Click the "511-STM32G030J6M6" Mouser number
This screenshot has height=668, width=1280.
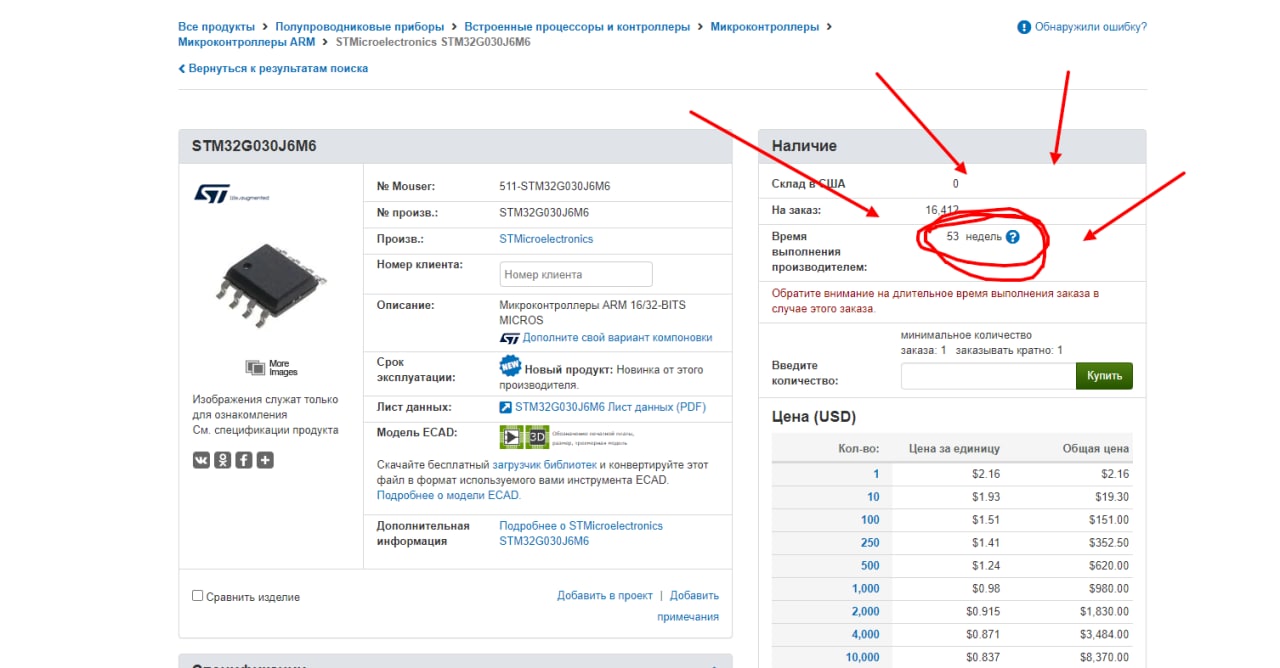point(555,187)
